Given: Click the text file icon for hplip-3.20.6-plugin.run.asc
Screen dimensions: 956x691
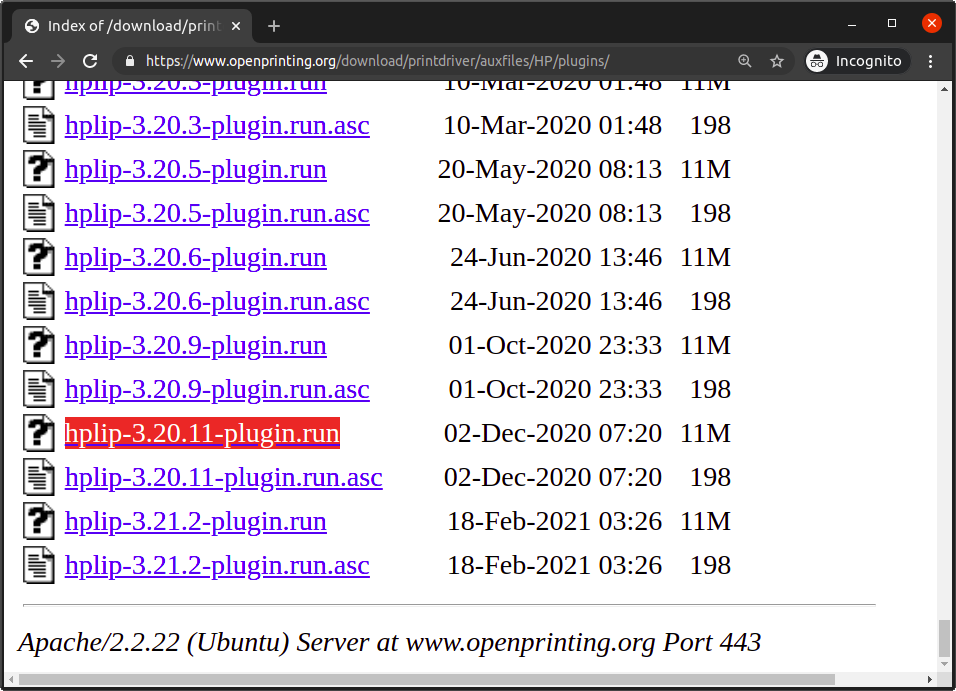Looking at the screenshot, I should pos(38,301).
